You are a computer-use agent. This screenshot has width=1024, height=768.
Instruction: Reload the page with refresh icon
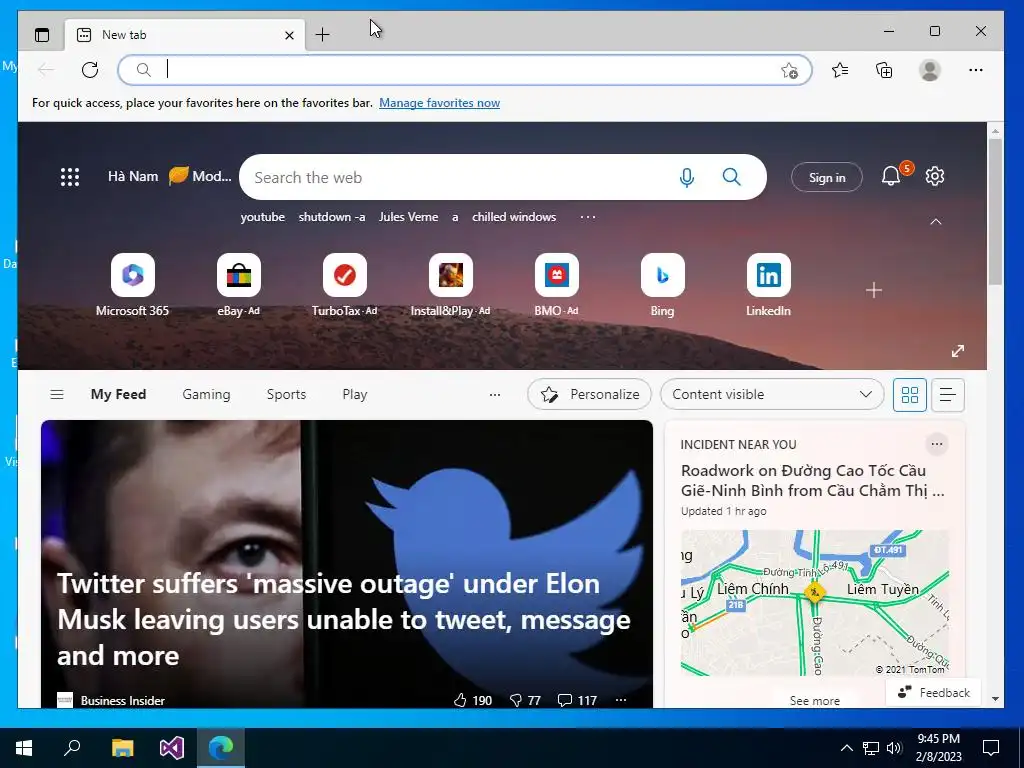tap(90, 70)
